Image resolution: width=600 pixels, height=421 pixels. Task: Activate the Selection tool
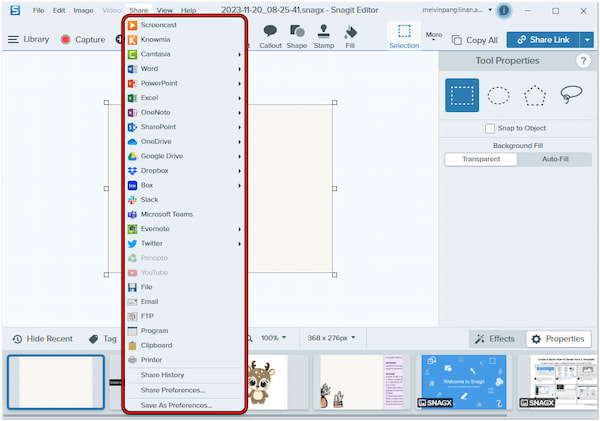(x=404, y=36)
